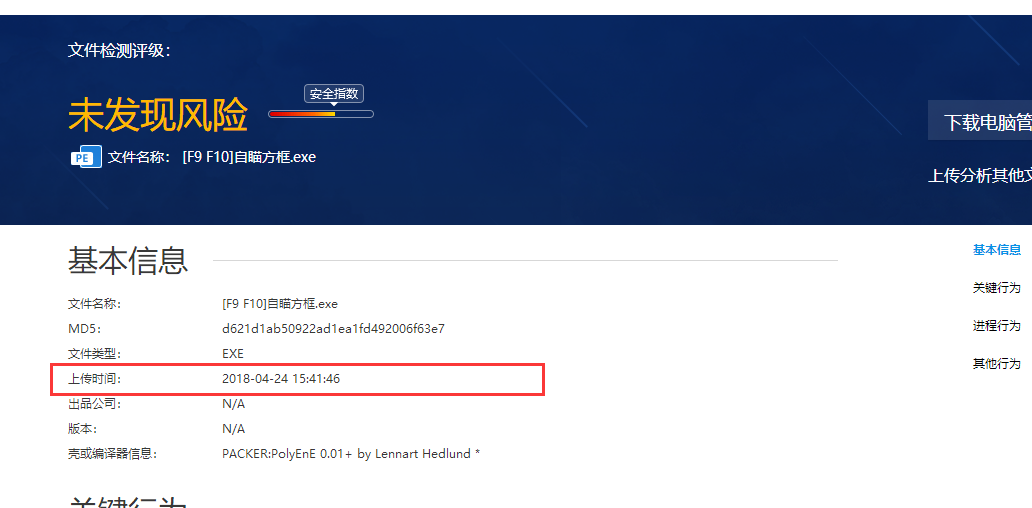Click the 文件名称 label in 基本信息 table
This screenshot has height=508, width=1032.
95,304
